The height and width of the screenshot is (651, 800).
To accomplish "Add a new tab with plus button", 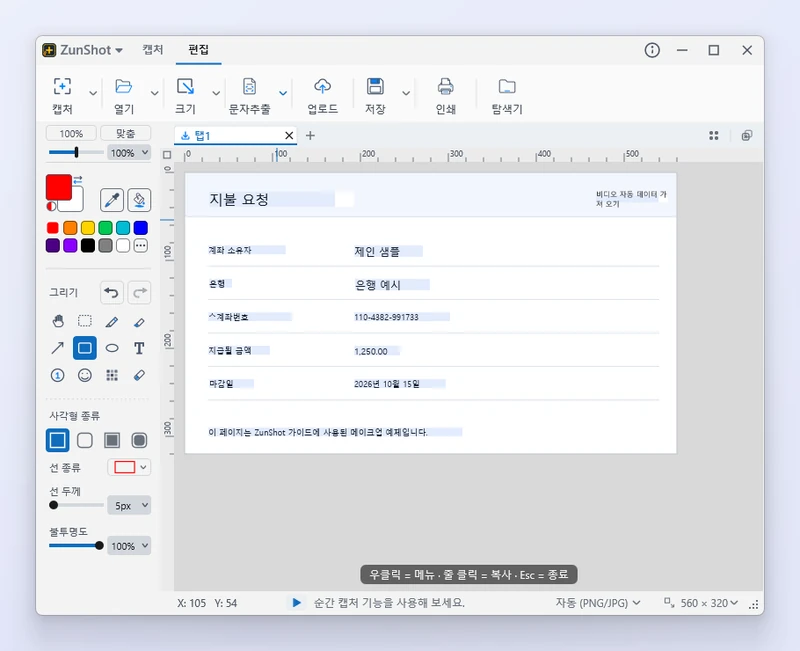I will 310,135.
